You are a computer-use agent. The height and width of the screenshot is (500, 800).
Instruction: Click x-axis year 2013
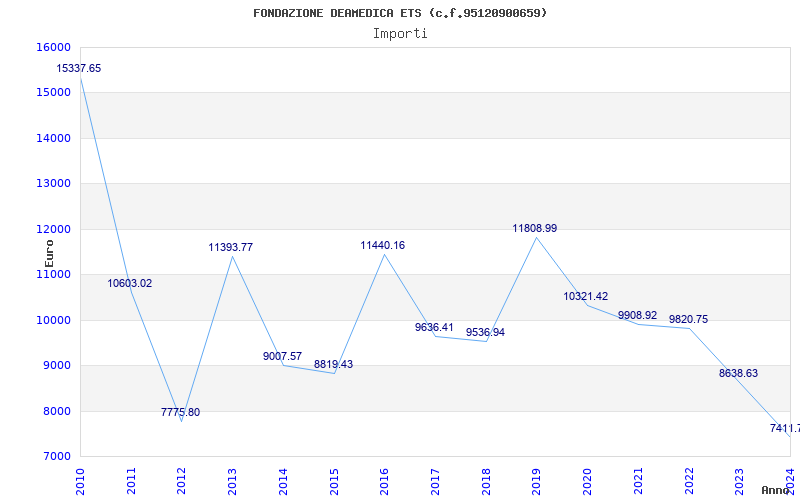pos(232,481)
